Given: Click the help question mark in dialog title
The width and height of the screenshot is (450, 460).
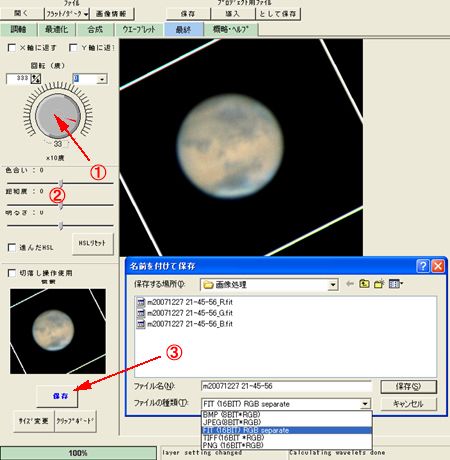Looking at the screenshot, I should pyautogui.click(x=423, y=266).
